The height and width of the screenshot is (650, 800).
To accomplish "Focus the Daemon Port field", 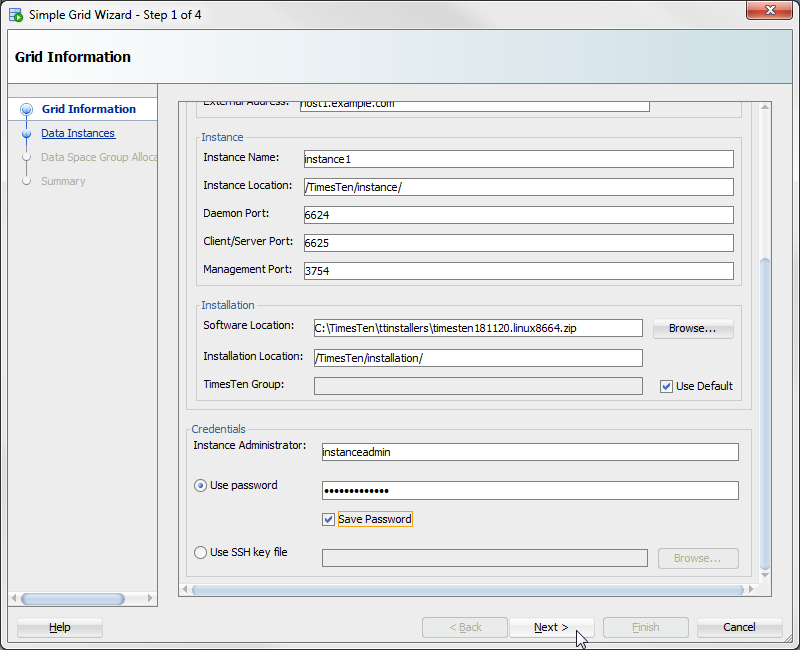I will pyautogui.click(x=518, y=215).
